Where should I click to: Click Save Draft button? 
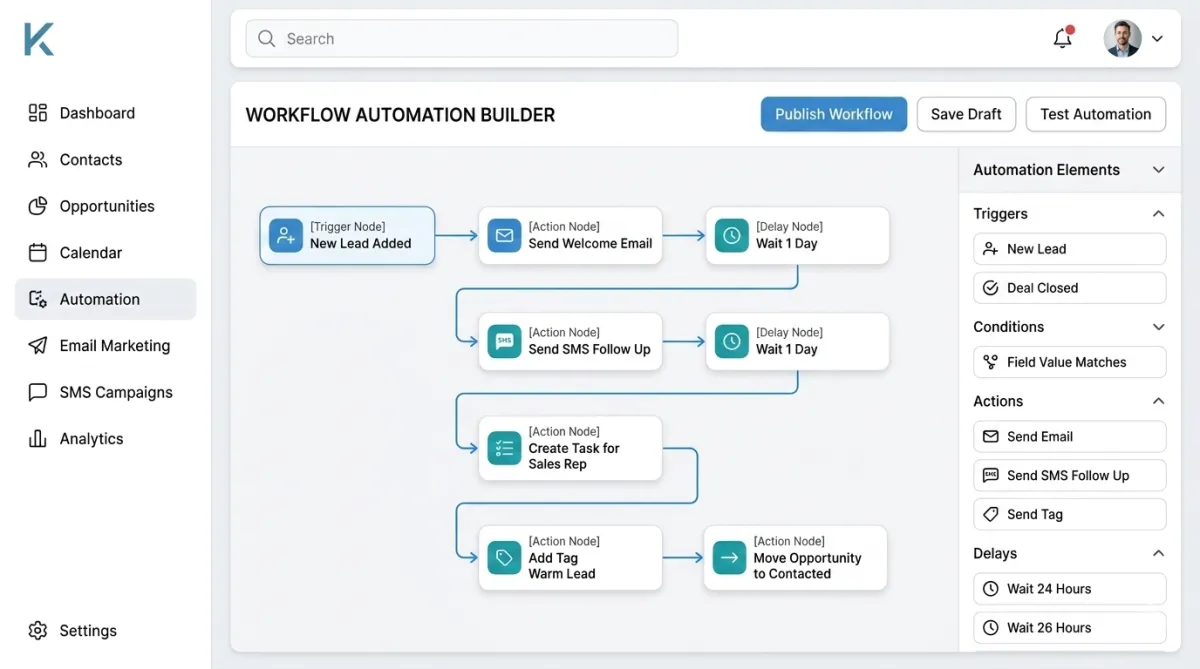click(966, 114)
